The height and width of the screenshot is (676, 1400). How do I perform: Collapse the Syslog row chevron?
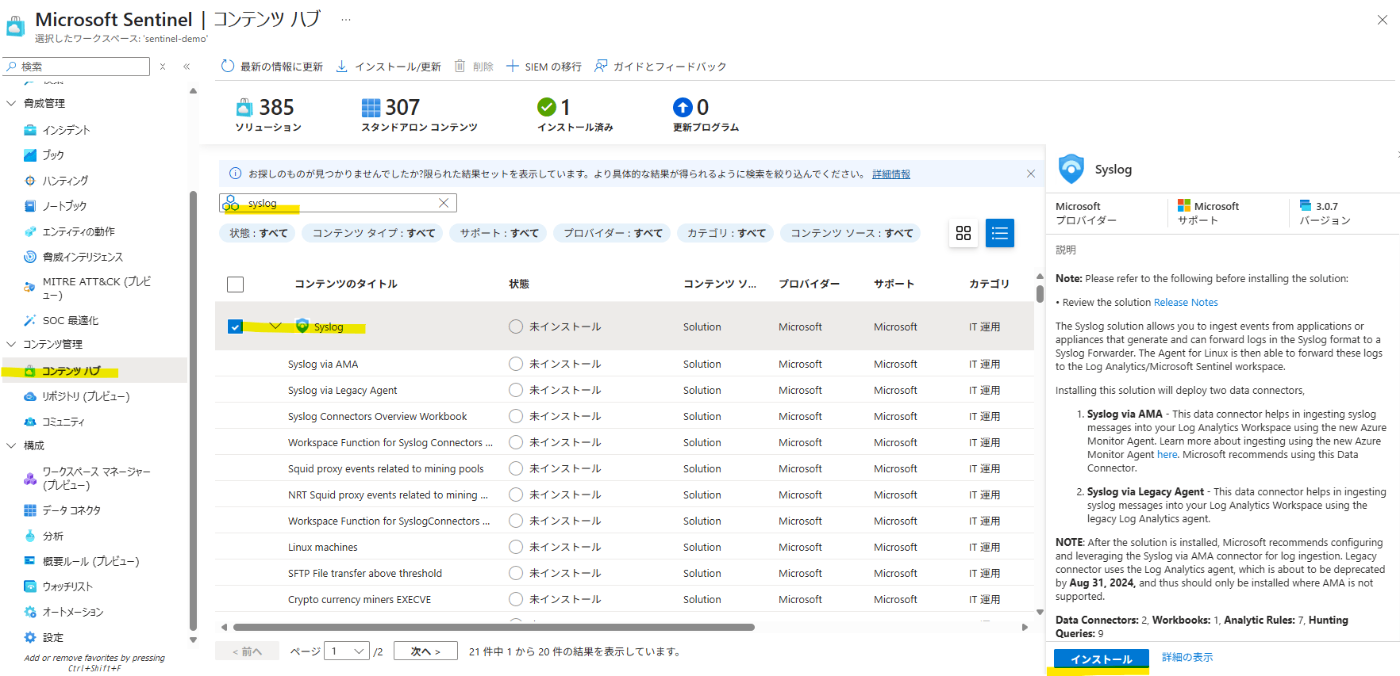point(276,327)
